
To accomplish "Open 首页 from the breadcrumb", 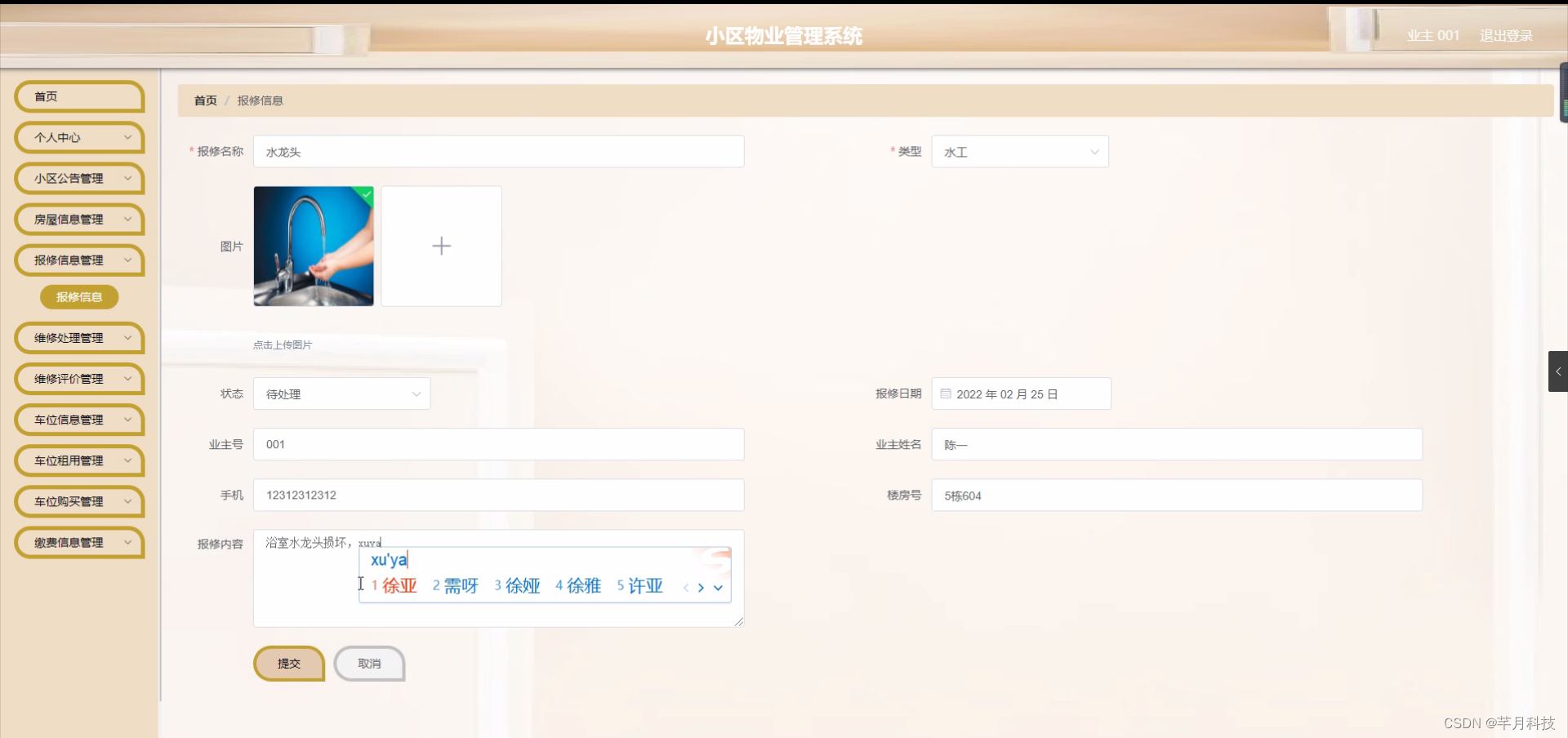I will pyautogui.click(x=205, y=100).
